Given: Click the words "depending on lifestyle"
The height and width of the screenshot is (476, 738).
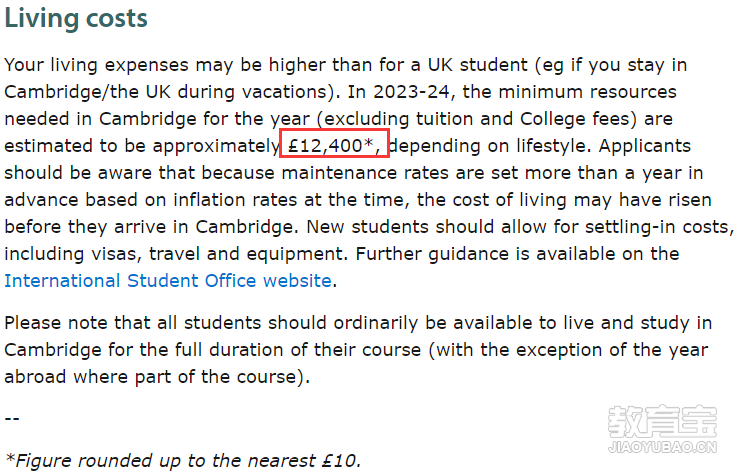Looking at the screenshot, I should [489, 146].
